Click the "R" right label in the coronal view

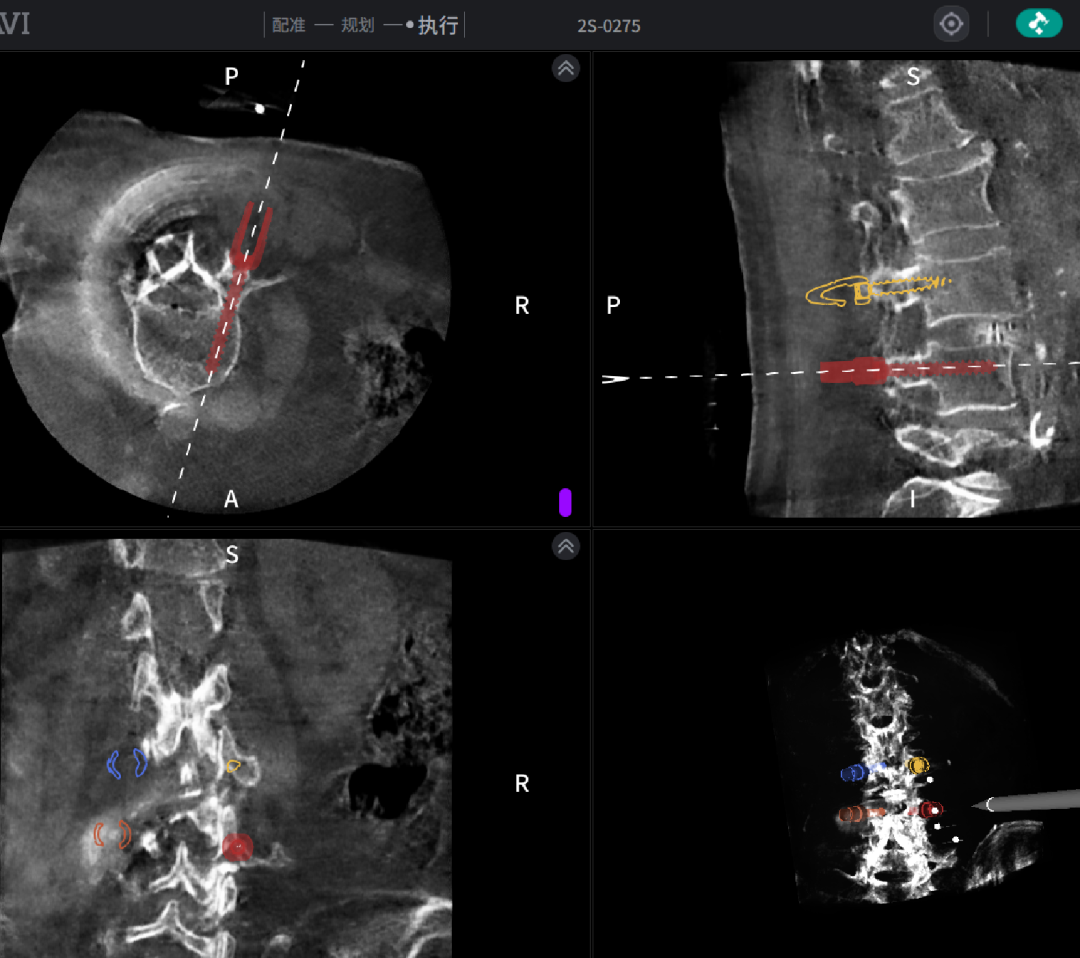(x=522, y=783)
